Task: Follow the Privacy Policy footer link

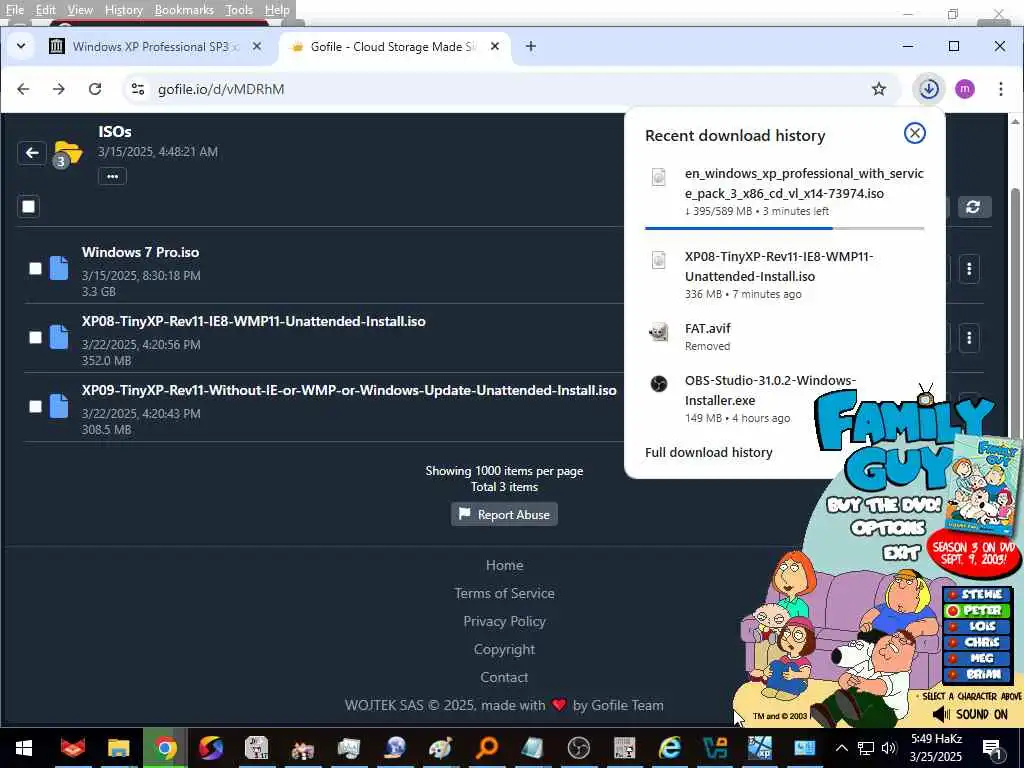Action: point(504,621)
